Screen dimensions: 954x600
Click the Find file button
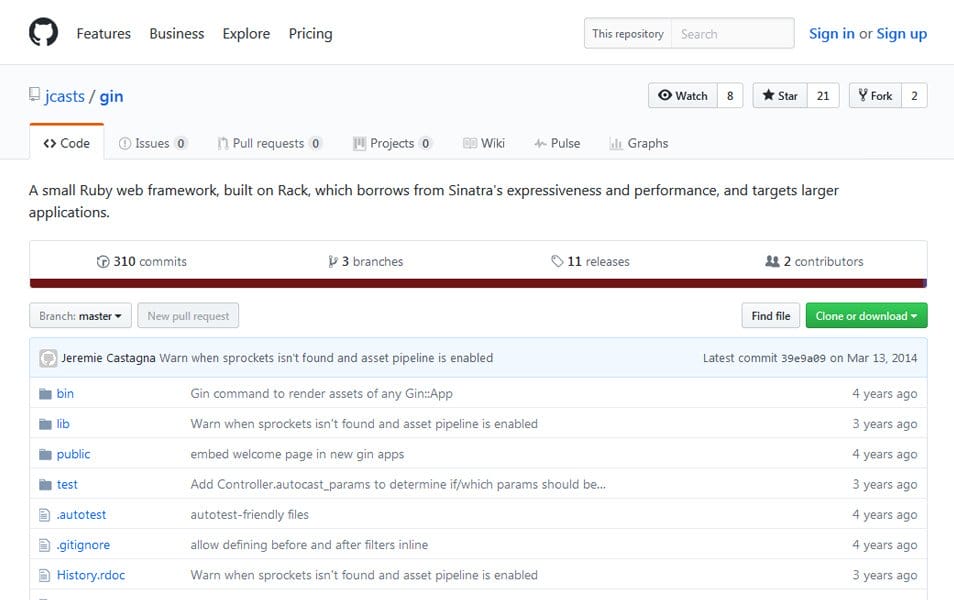771,316
